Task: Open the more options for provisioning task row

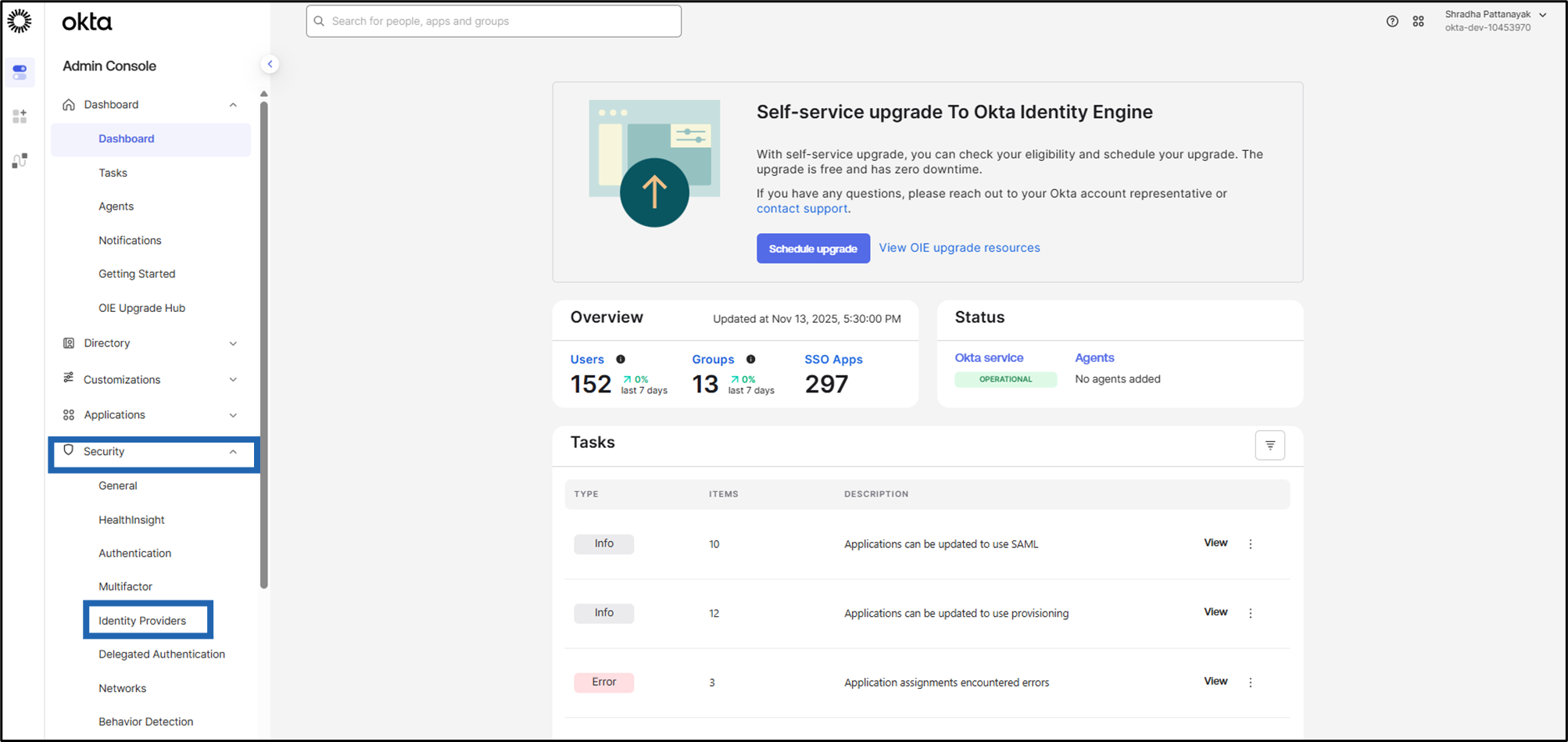Action: pyautogui.click(x=1250, y=613)
